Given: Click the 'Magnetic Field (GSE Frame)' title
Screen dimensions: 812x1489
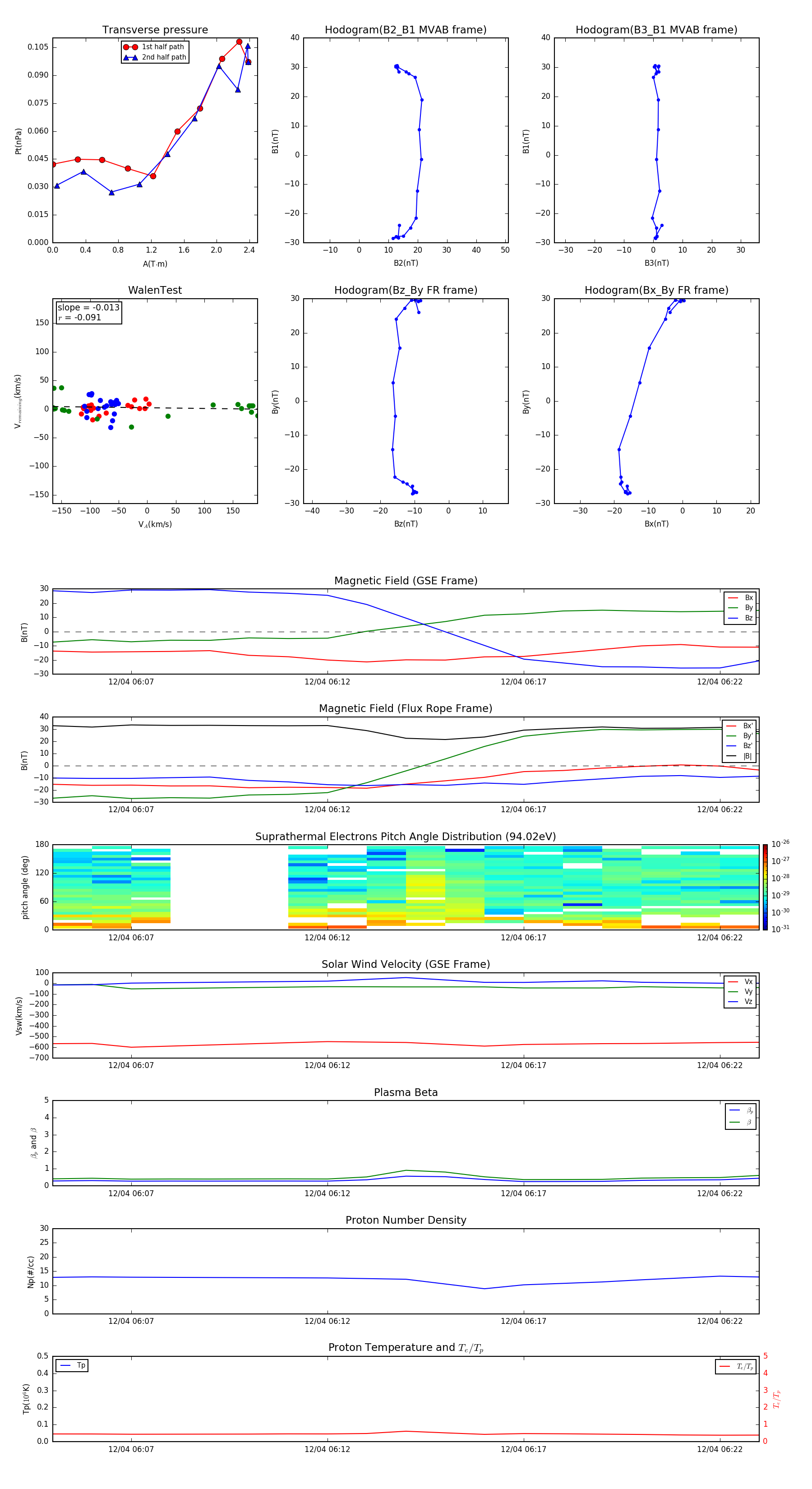Looking at the screenshot, I should pos(406,581).
